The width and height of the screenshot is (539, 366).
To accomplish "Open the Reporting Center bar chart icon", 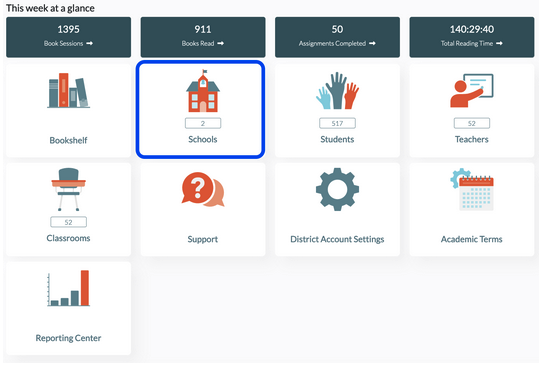I will click(68, 288).
